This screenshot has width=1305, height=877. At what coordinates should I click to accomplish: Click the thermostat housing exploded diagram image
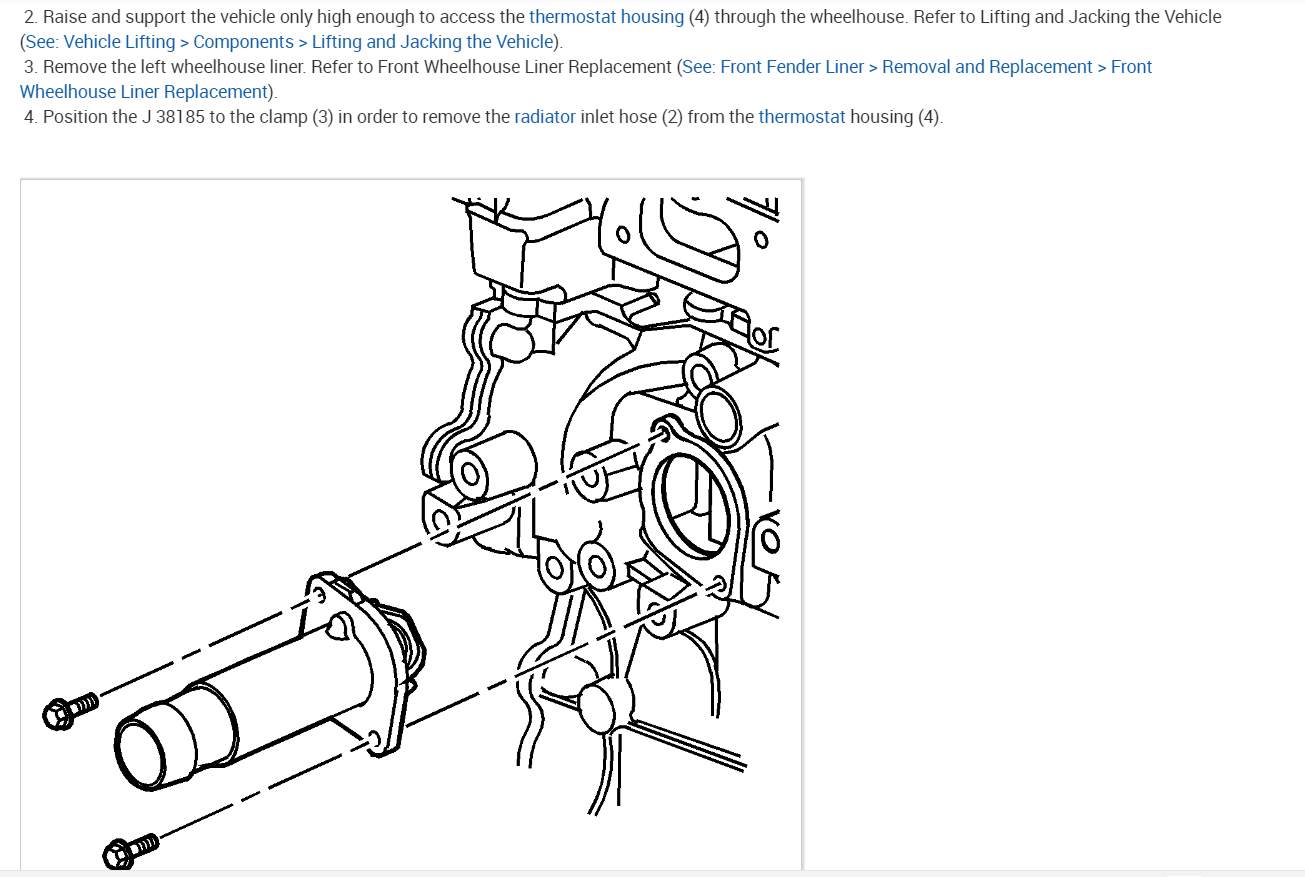(411, 525)
